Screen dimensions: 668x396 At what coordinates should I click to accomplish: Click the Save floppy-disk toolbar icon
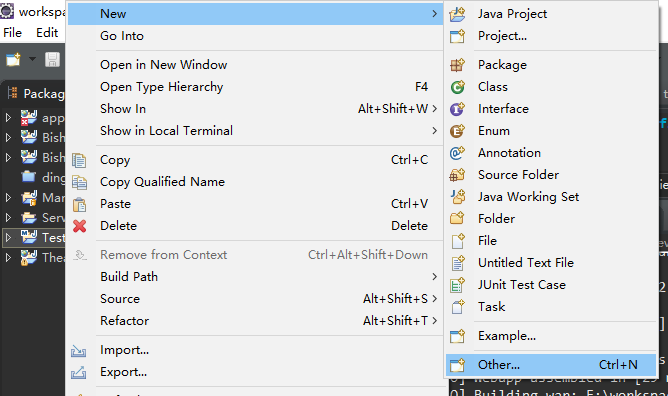pos(52,60)
